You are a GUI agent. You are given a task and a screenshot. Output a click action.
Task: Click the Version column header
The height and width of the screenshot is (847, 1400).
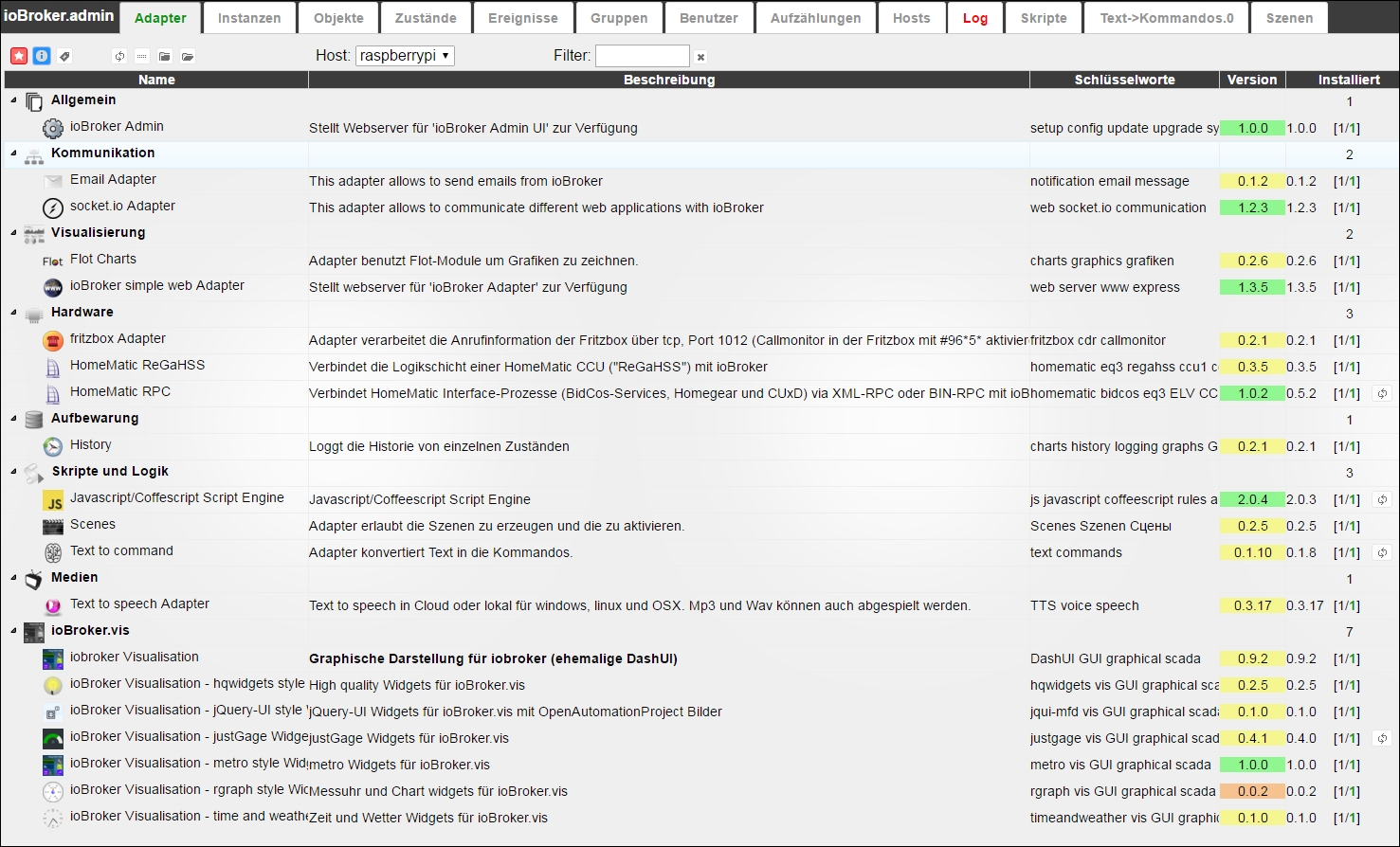(1252, 80)
